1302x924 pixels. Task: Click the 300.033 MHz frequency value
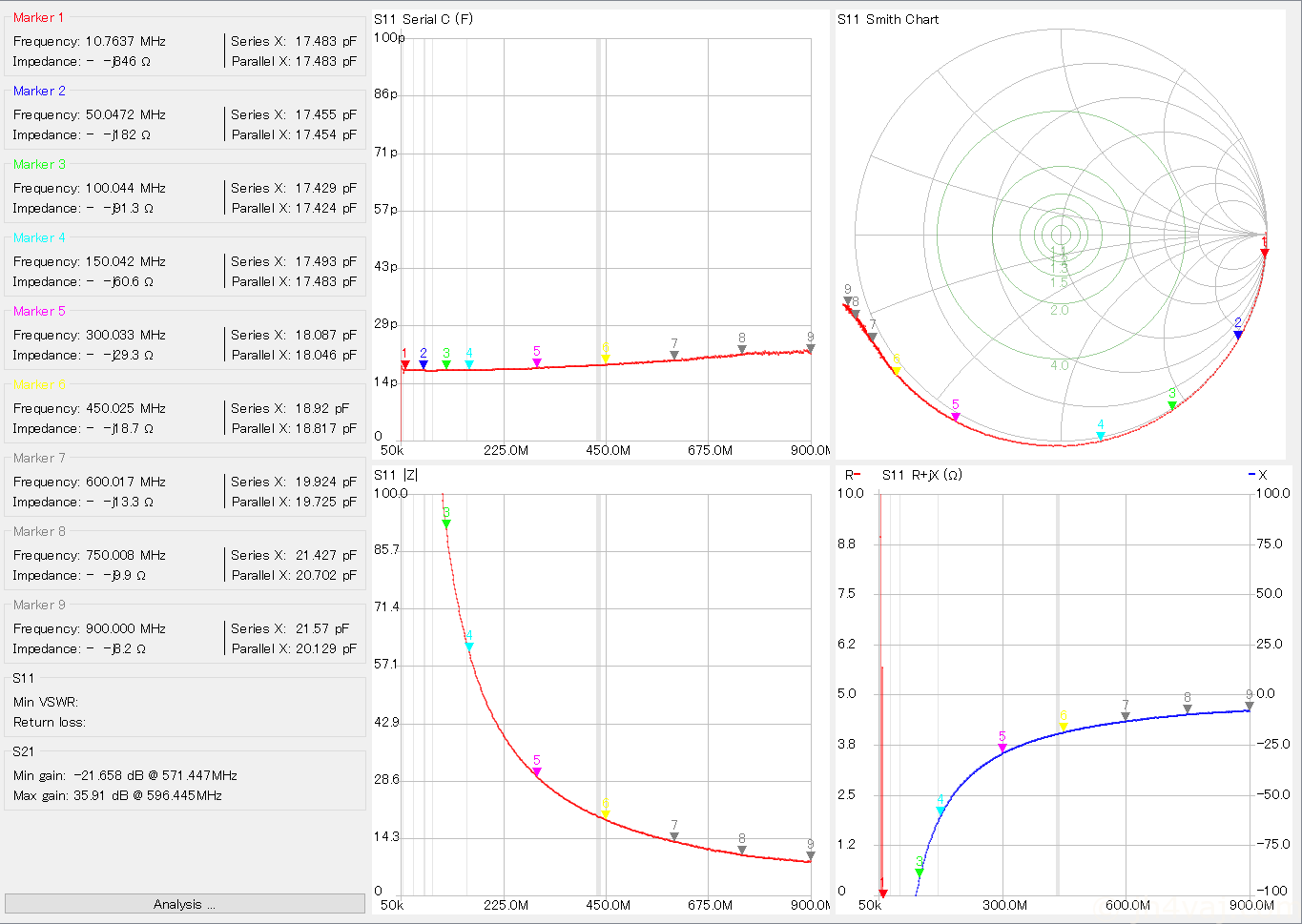125,335
